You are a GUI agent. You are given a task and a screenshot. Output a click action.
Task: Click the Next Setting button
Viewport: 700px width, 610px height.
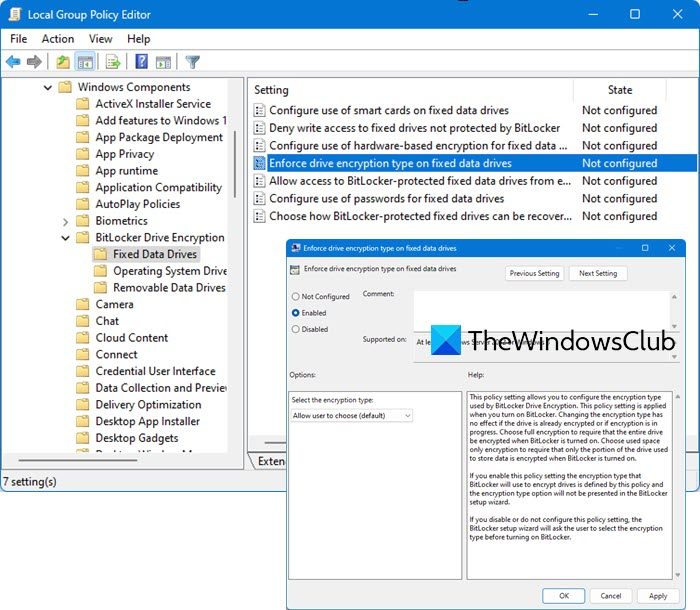coord(598,273)
